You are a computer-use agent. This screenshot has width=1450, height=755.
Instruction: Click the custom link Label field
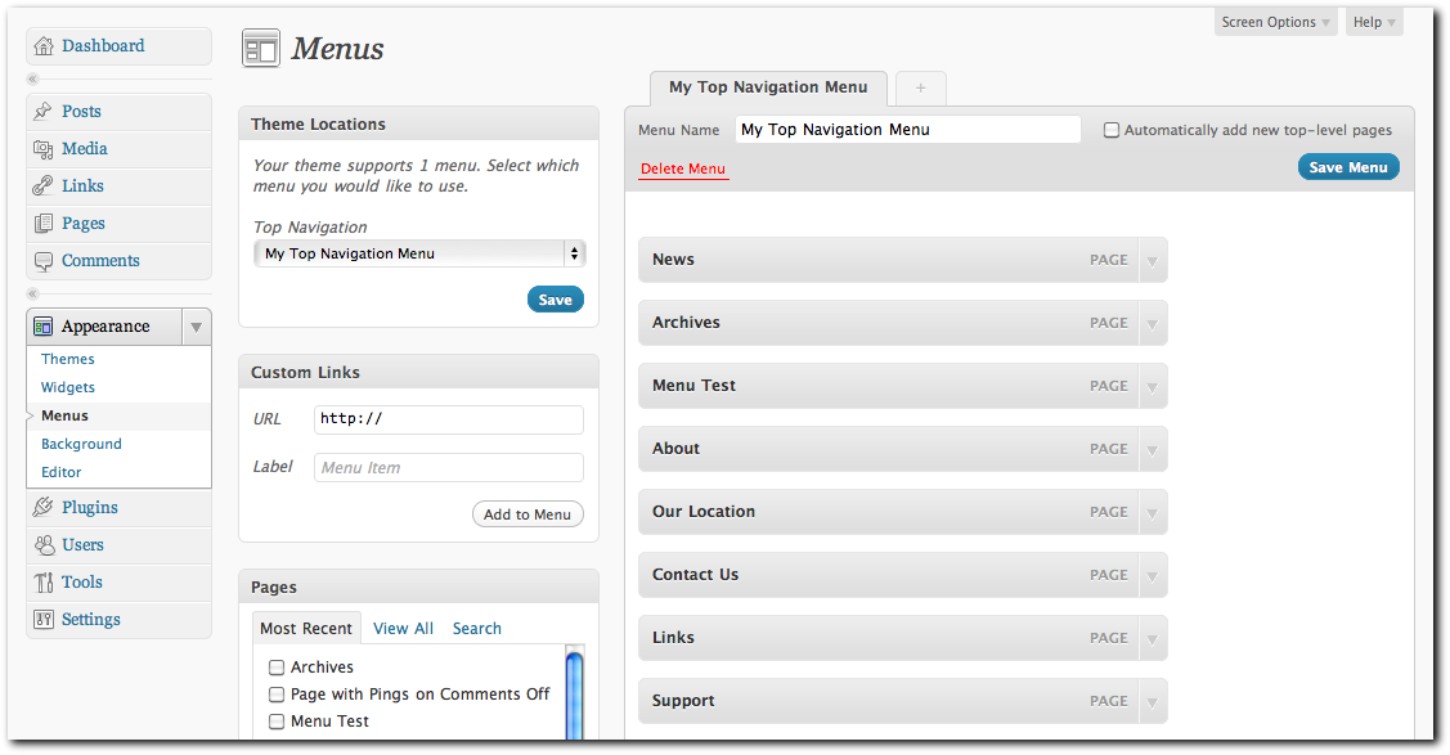click(448, 468)
